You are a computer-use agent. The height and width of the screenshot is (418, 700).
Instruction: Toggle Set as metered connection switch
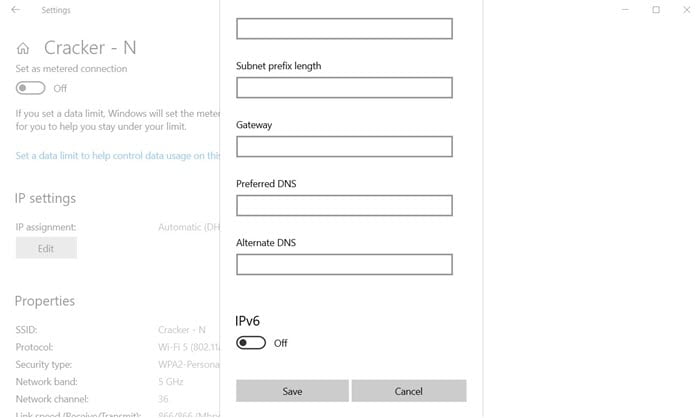pos(30,88)
